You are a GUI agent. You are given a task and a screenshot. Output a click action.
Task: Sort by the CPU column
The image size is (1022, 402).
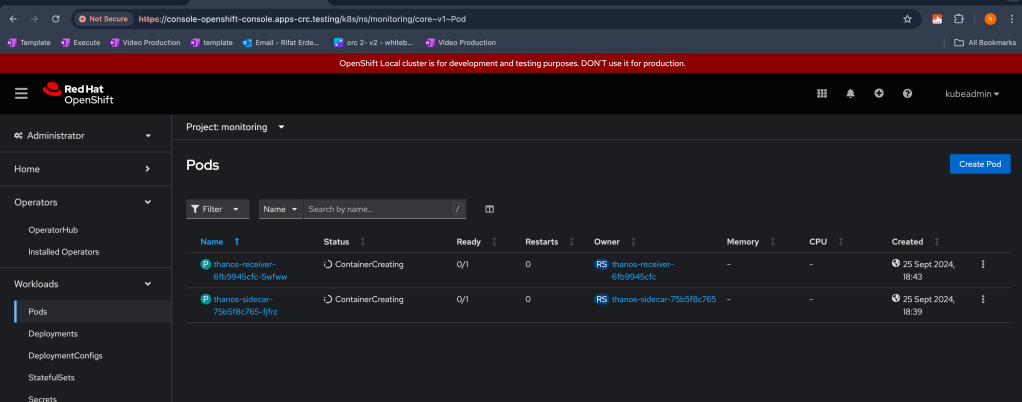pos(826,242)
